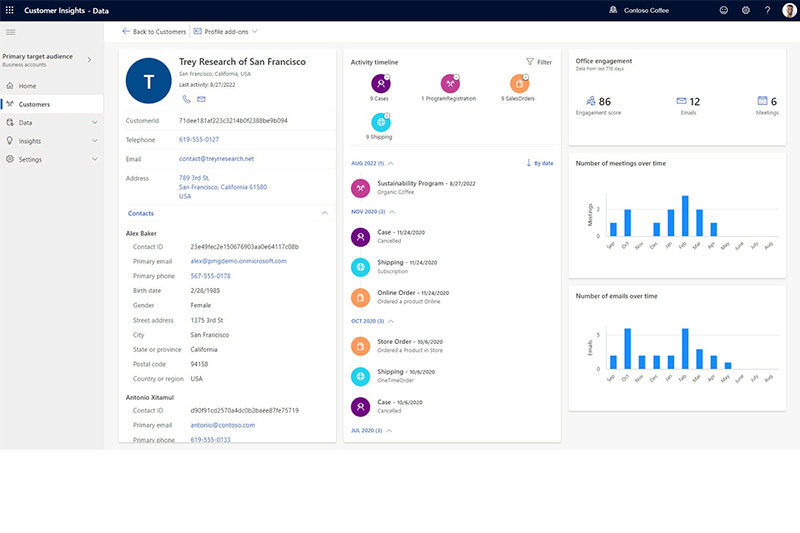Sort timeline By date

[x=540, y=163]
